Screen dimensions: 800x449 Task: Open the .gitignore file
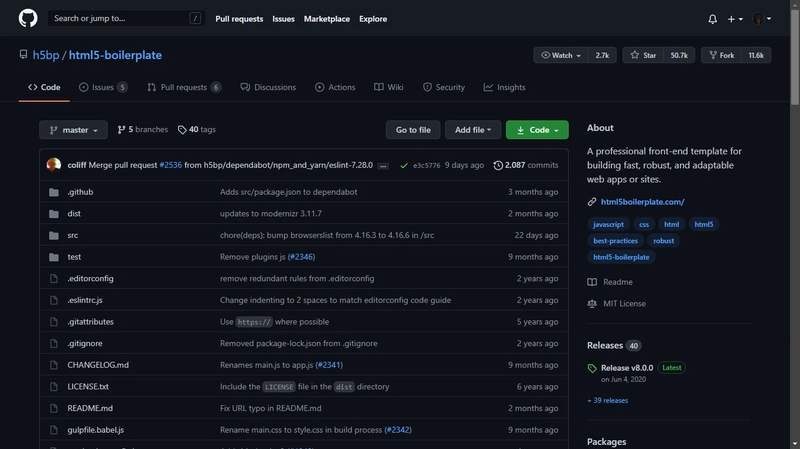coord(85,343)
